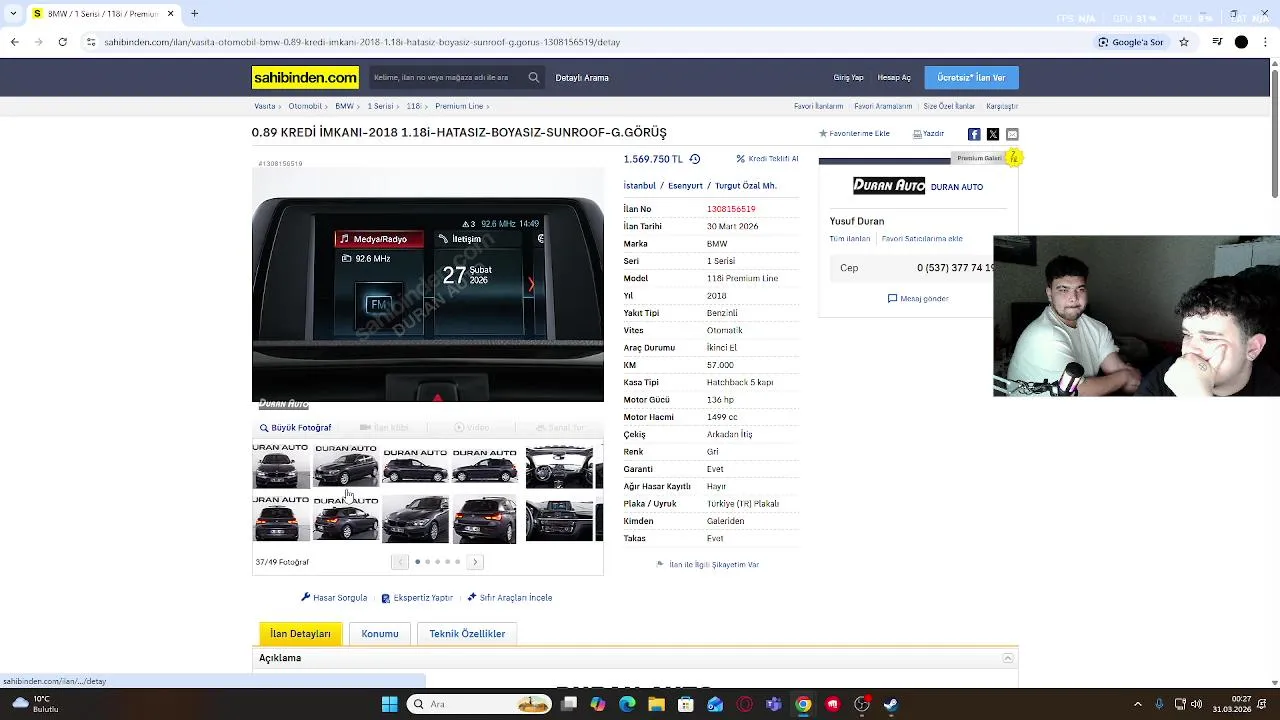The image size is (1280, 720).
Task: Click Favorilerime Ekle star link
Action: tap(854, 134)
